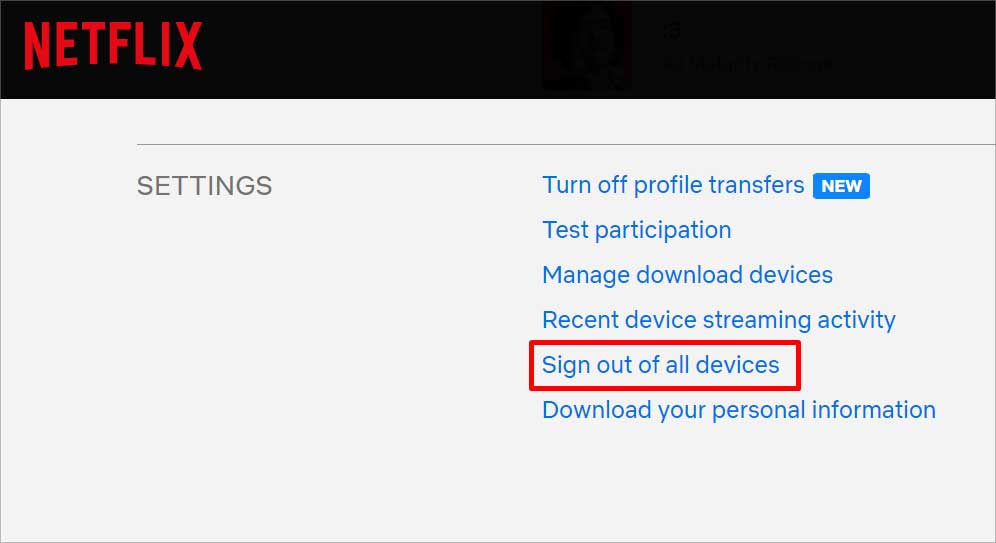View Recent device streaming activity
996x543 pixels.
719,320
